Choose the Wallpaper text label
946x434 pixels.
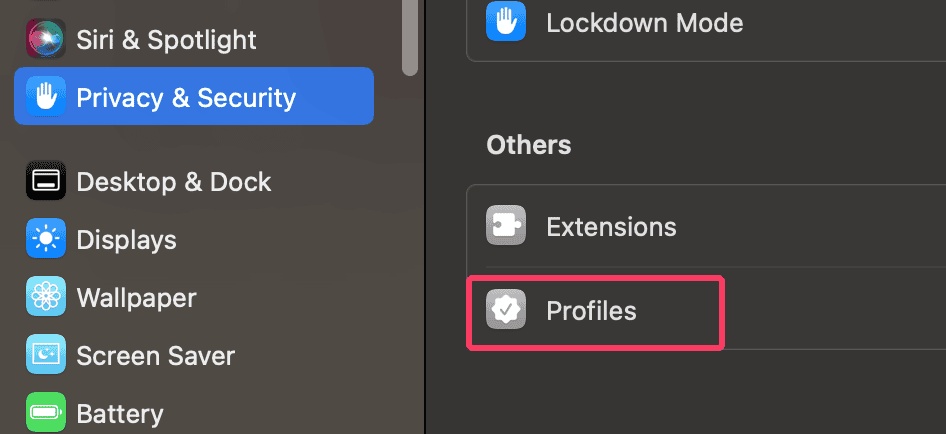pyautogui.click(x=136, y=298)
